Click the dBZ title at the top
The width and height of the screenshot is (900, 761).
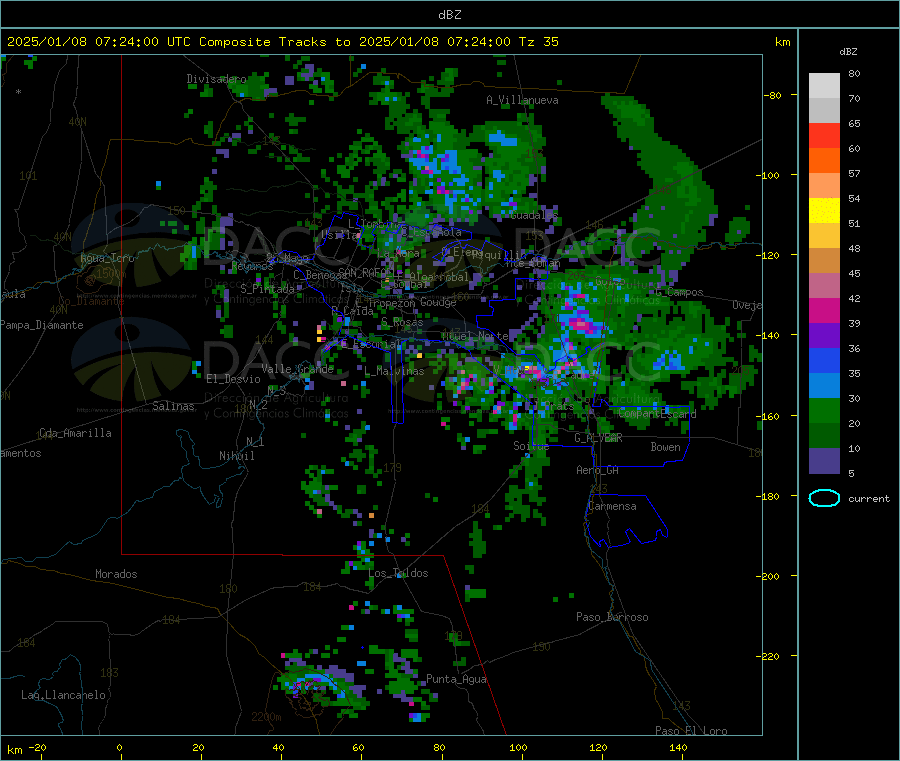click(449, 14)
